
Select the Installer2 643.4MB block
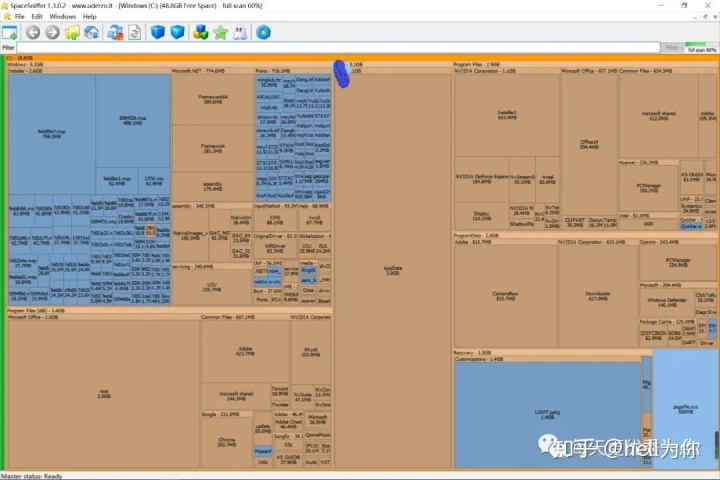pyautogui.click(x=507, y=115)
